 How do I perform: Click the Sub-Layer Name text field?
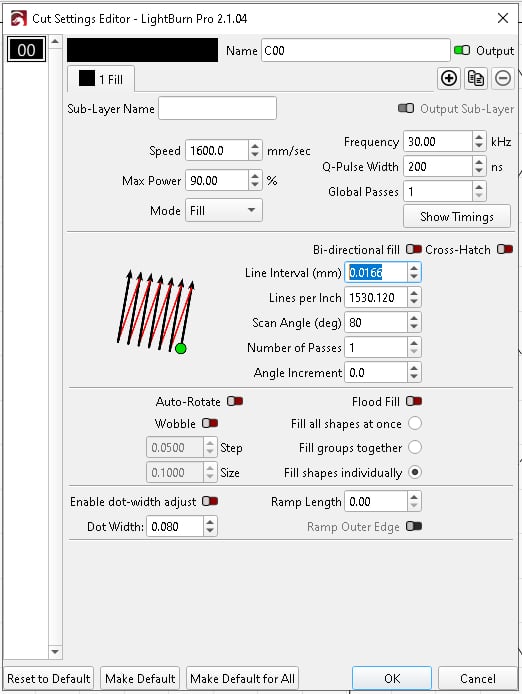click(217, 108)
